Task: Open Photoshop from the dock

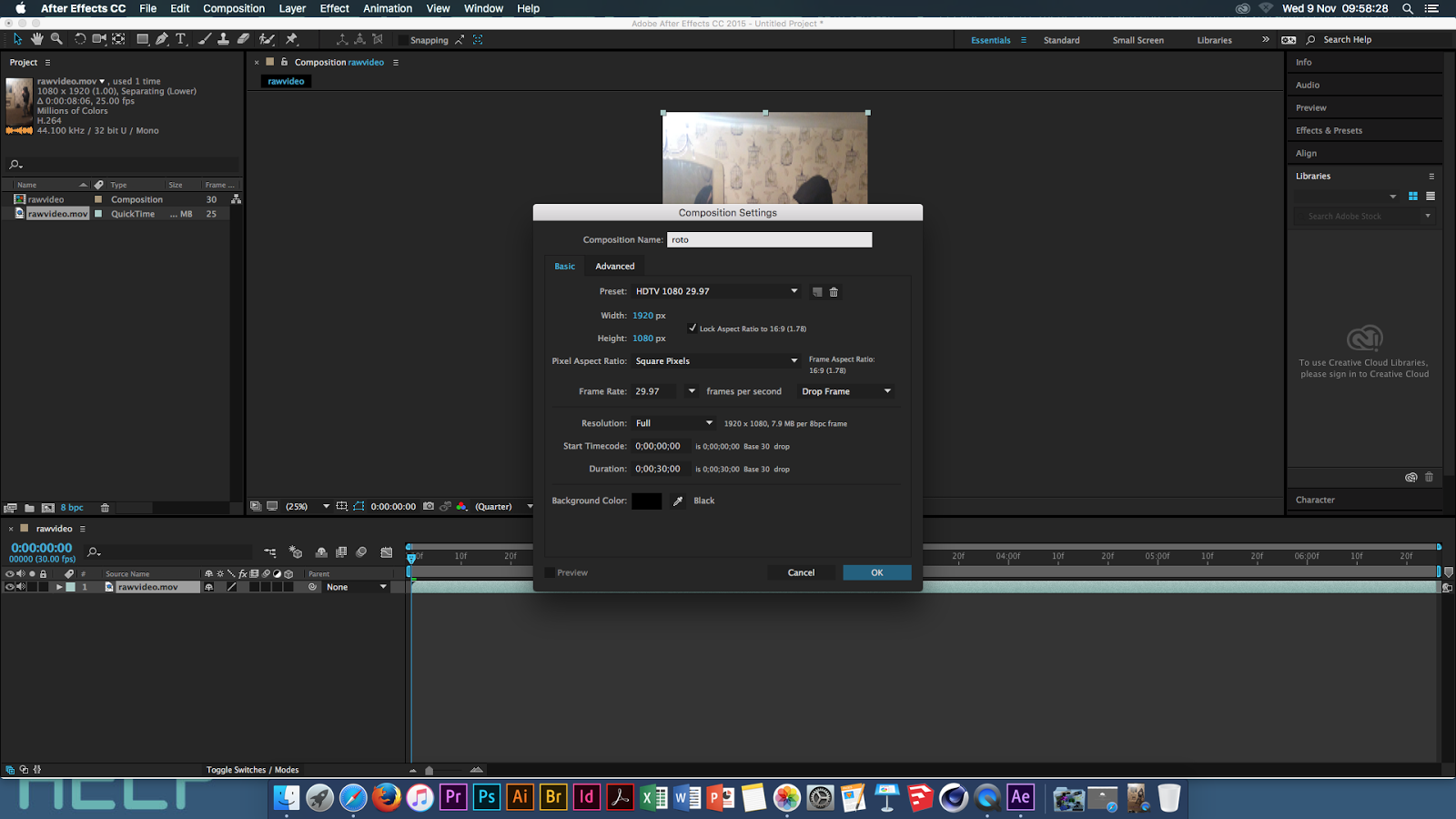Action: (487, 797)
